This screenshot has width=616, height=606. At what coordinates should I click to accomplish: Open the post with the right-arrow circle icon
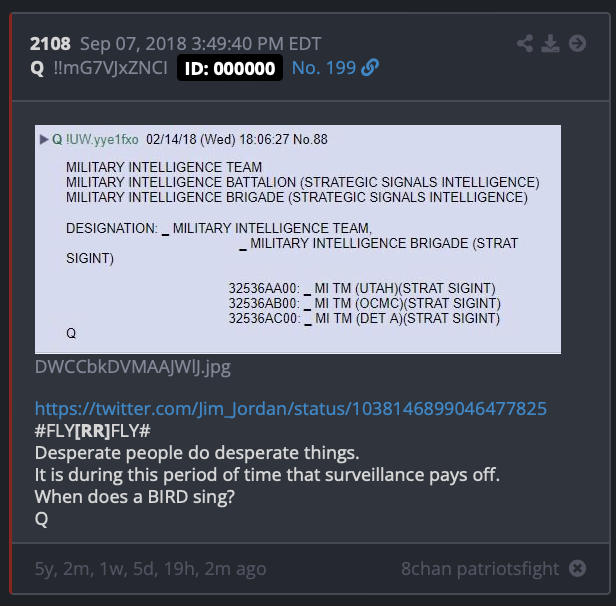point(578,43)
